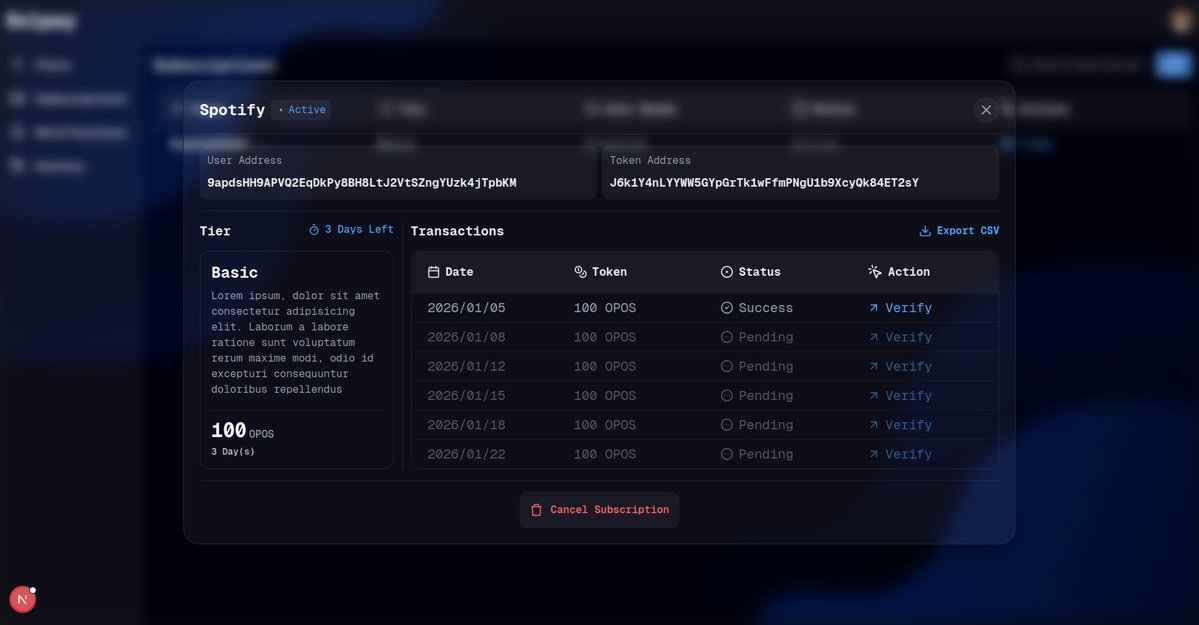Click the Active status badge
Viewport: 1199px width, 625px height.
[x=301, y=109]
